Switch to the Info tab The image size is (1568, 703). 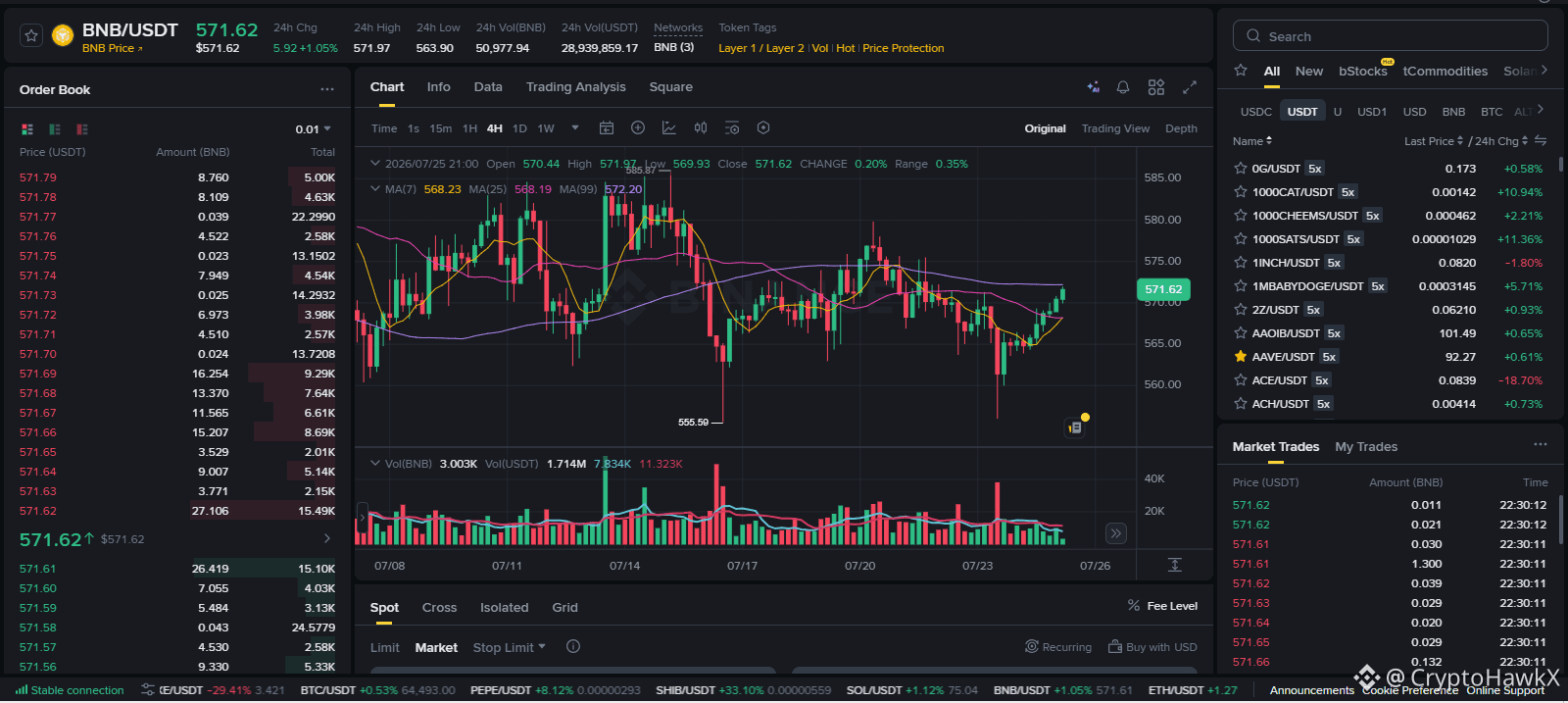pyautogui.click(x=439, y=87)
